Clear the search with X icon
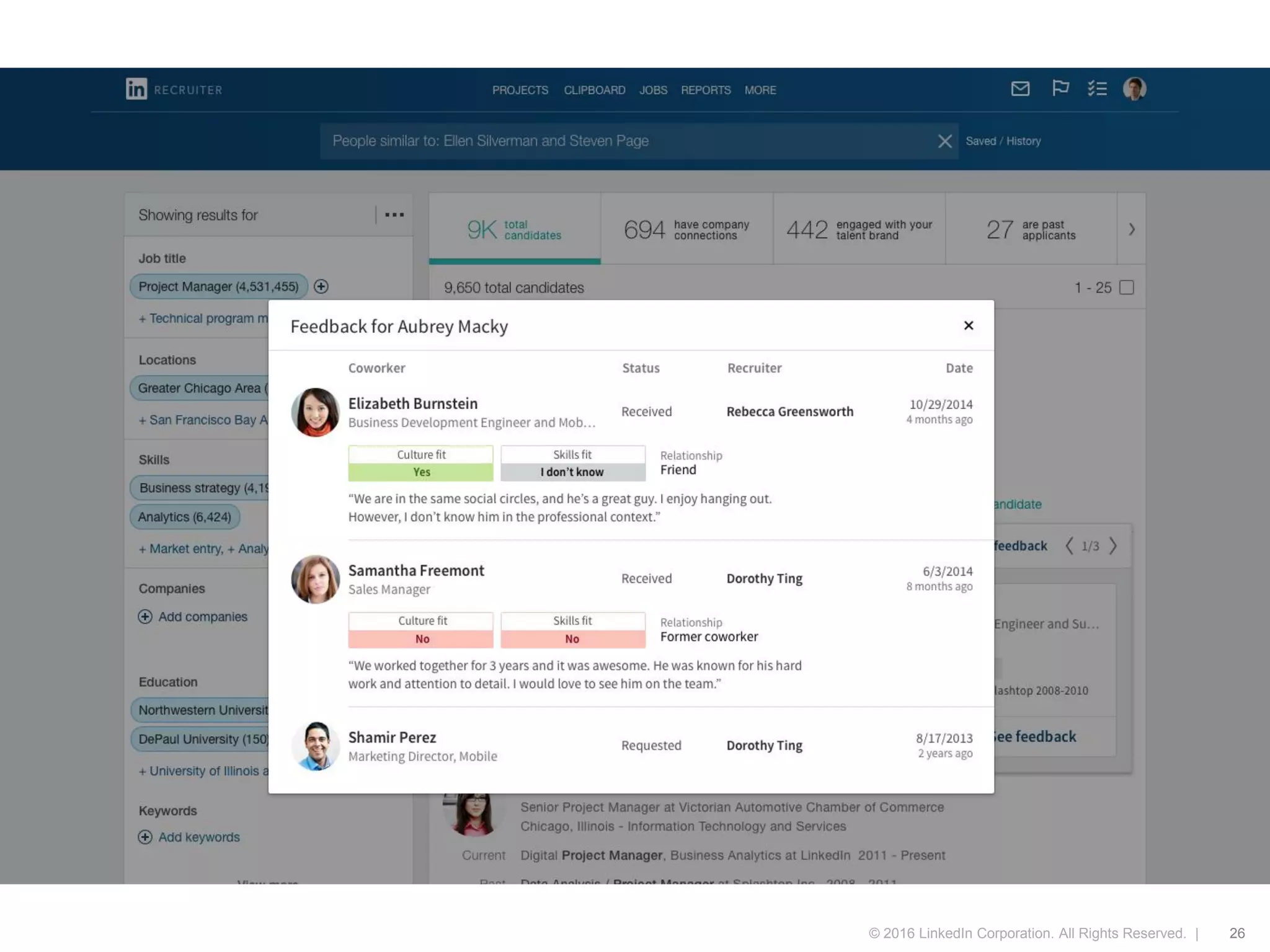 [944, 141]
